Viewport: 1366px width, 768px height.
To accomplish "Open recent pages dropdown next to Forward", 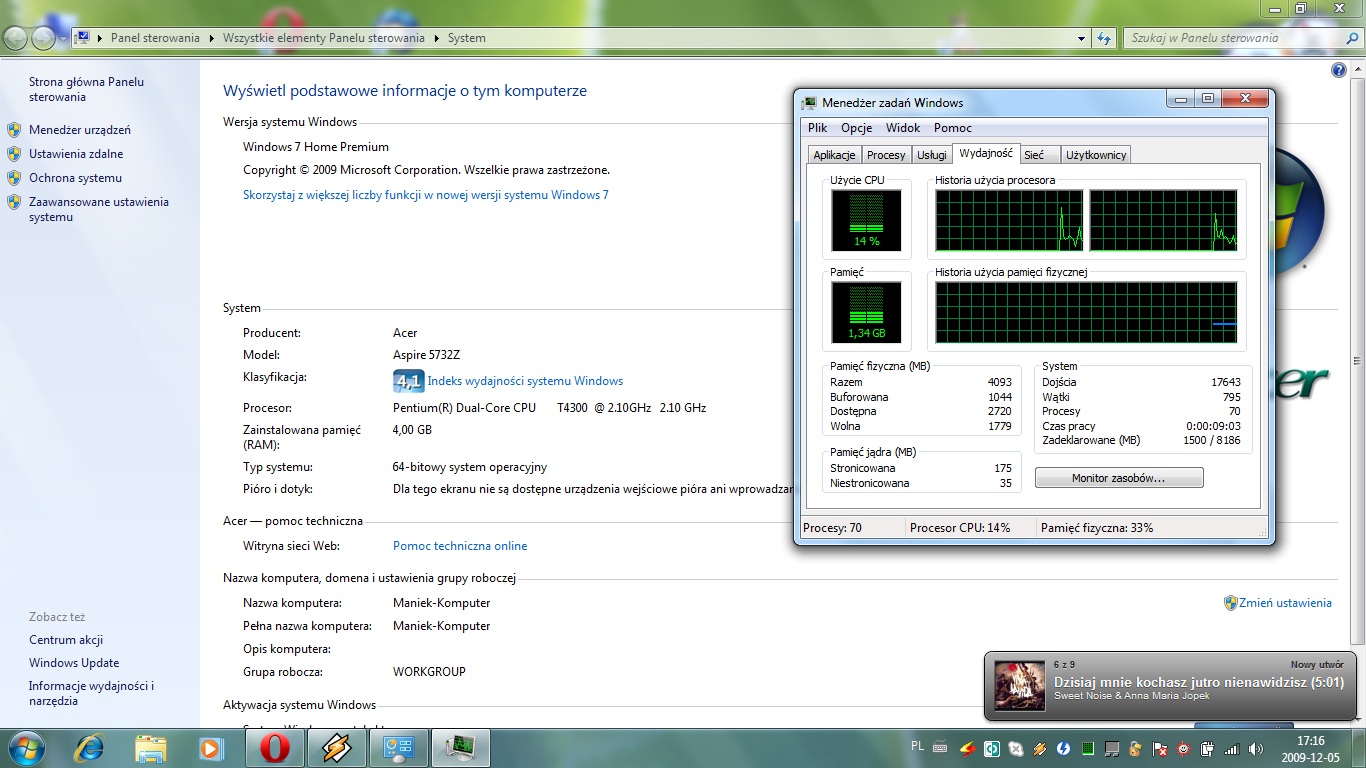I will pos(63,38).
